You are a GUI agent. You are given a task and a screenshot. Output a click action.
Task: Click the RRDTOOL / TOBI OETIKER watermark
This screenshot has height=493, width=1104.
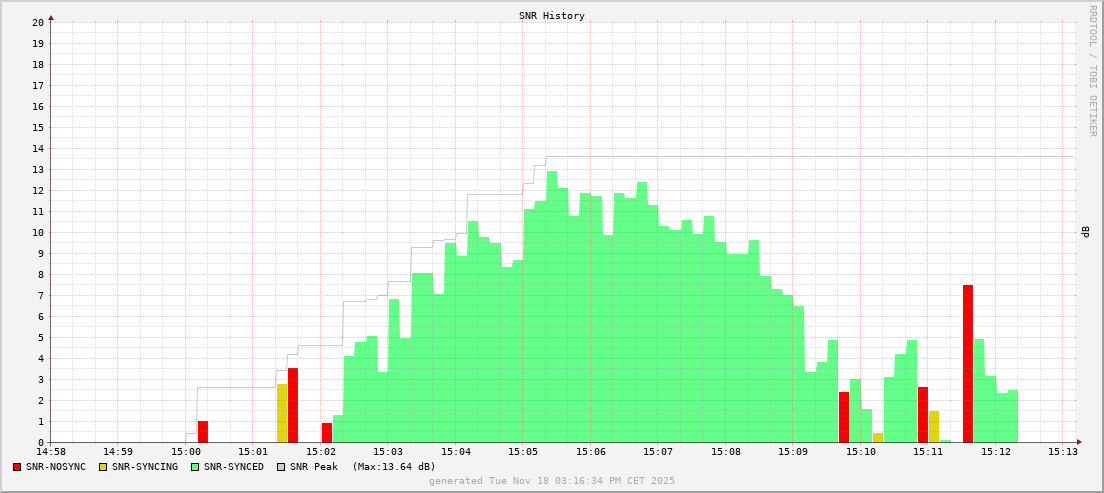click(x=1092, y=70)
